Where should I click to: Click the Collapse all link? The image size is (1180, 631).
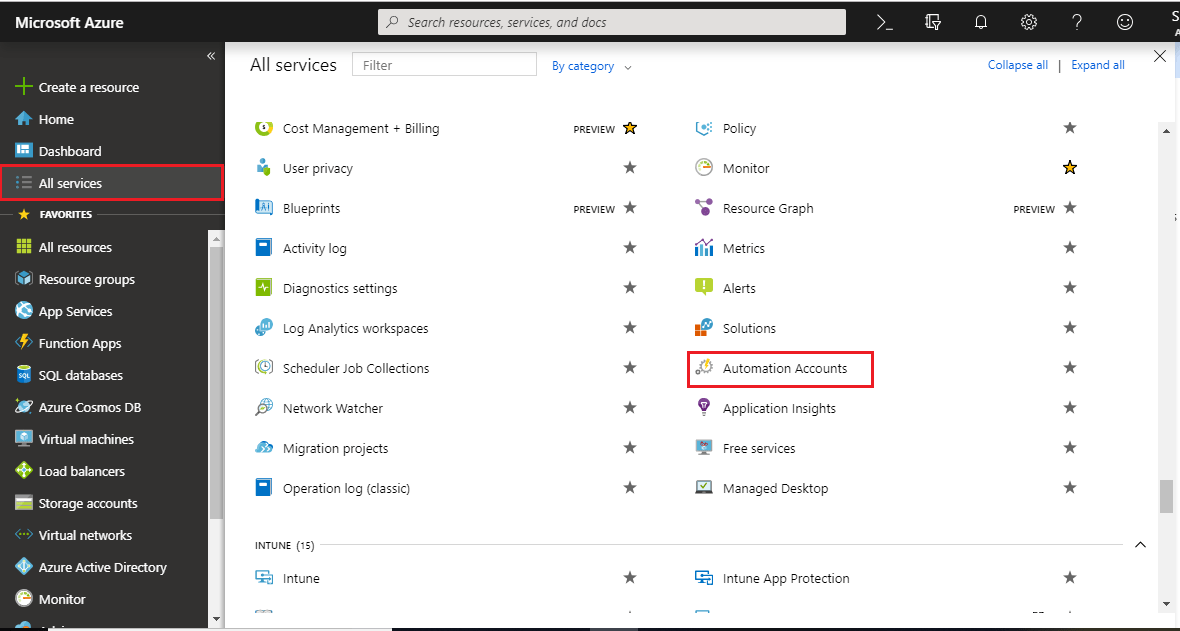coord(1017,66)
